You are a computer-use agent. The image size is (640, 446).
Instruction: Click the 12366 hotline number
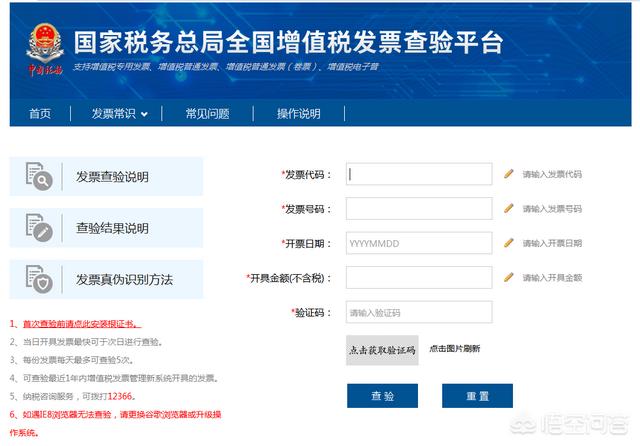[120, 396]
